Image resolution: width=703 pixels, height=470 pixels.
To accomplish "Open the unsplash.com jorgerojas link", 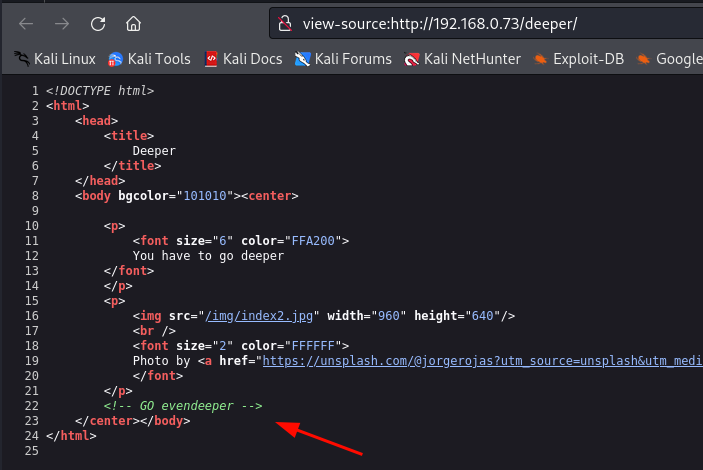I will click(482, 361).
